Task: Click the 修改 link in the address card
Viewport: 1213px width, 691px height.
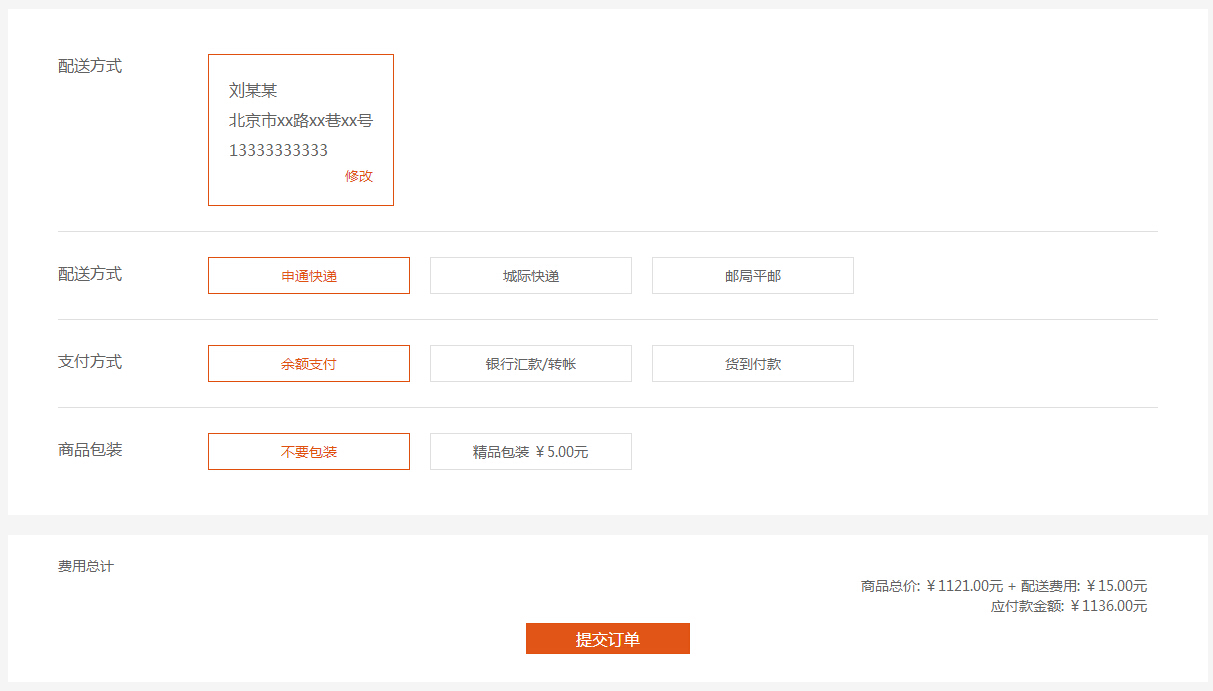Action: tap(359, 176)
